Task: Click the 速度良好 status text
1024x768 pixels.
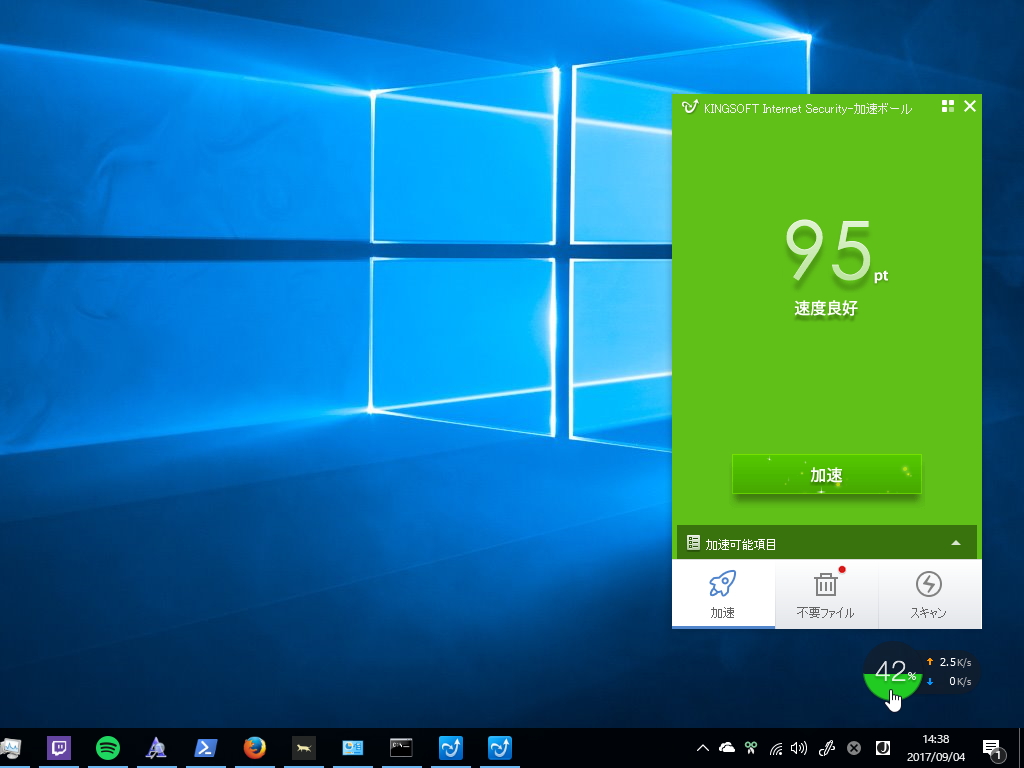Action: (825, 308)
